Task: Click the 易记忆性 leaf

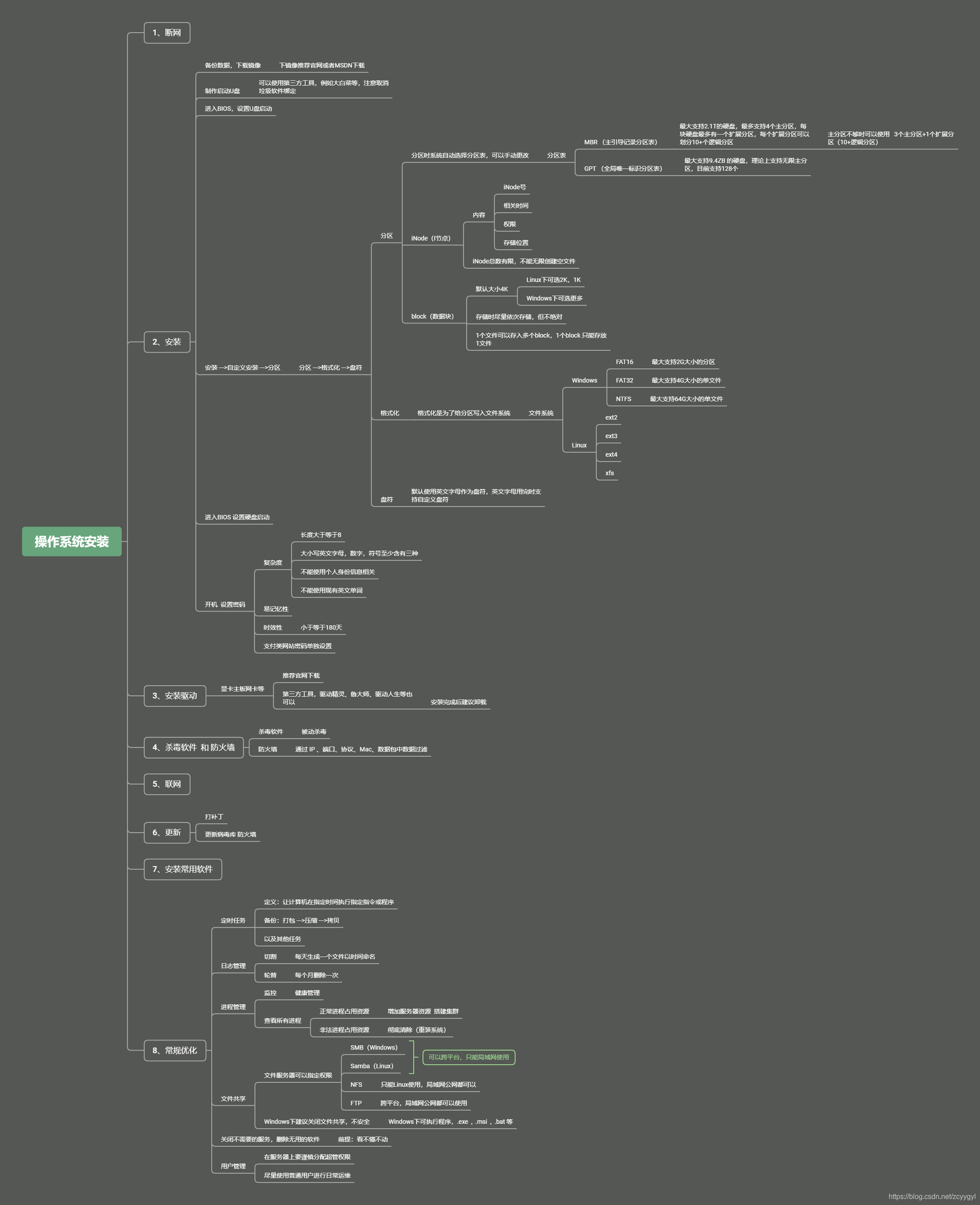Action: (276, 609)
